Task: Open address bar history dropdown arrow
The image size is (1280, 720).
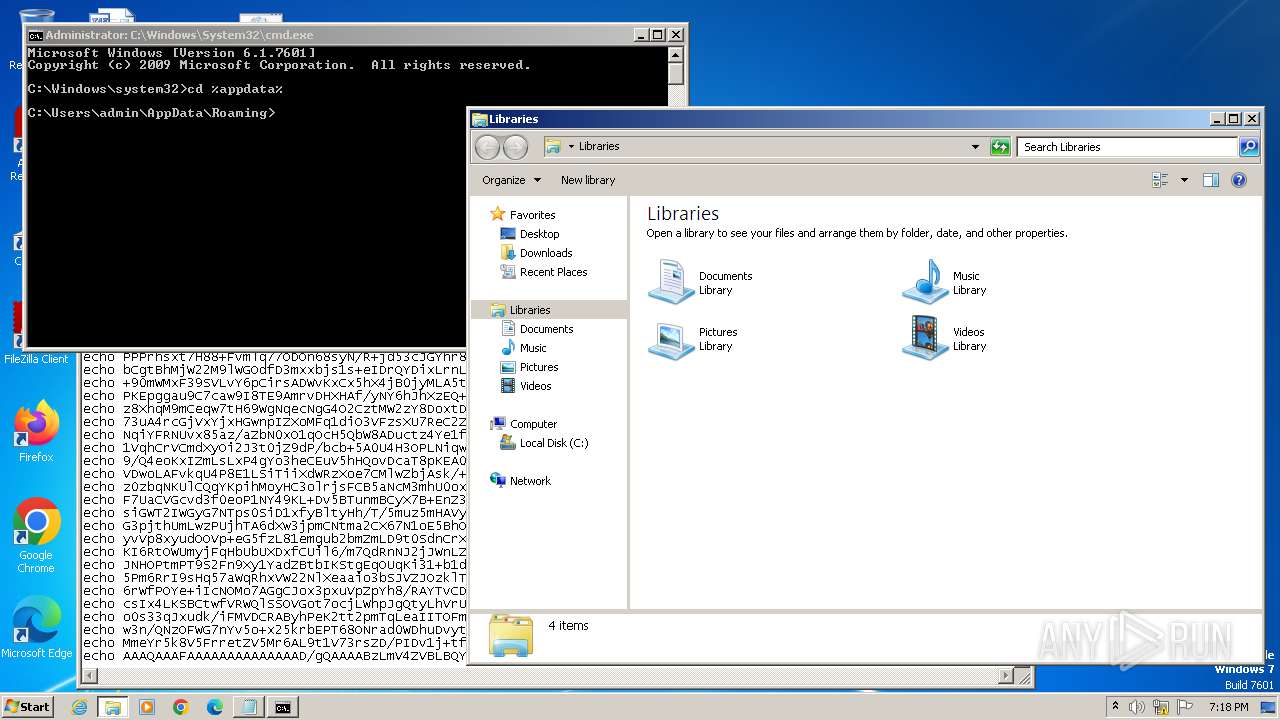Action: tap(976, 147)
